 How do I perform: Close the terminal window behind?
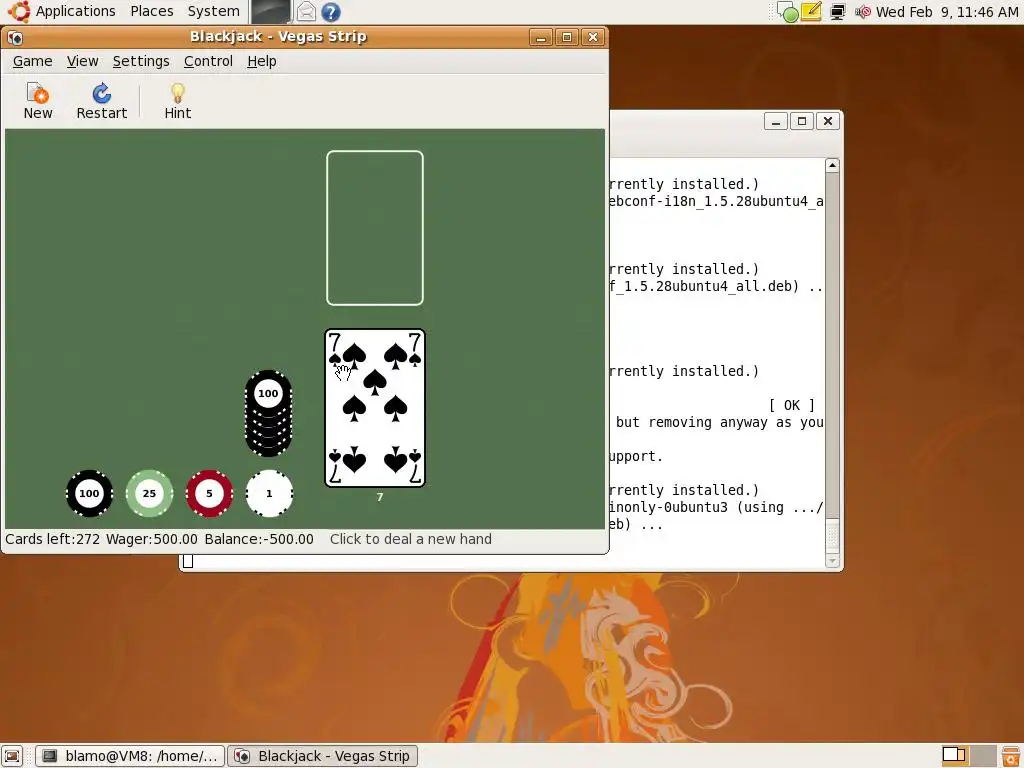pos(828,121)
